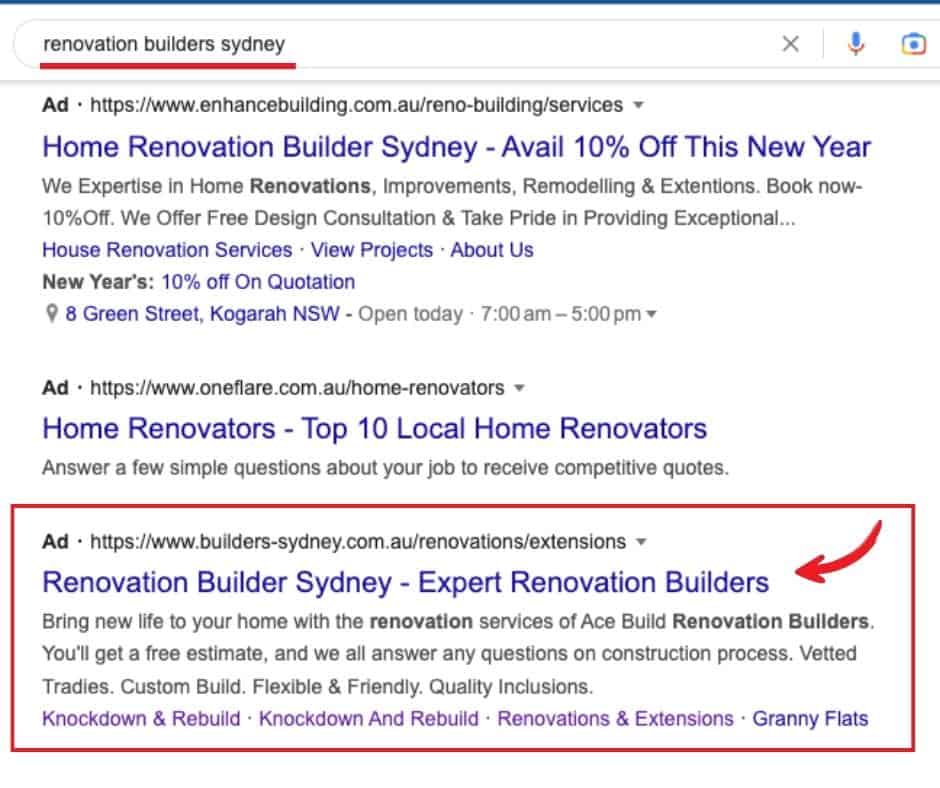Open "Home Renovators - Top 10 Local" headline
Viewport: 940px width, 788px height.
pos(375,429)
